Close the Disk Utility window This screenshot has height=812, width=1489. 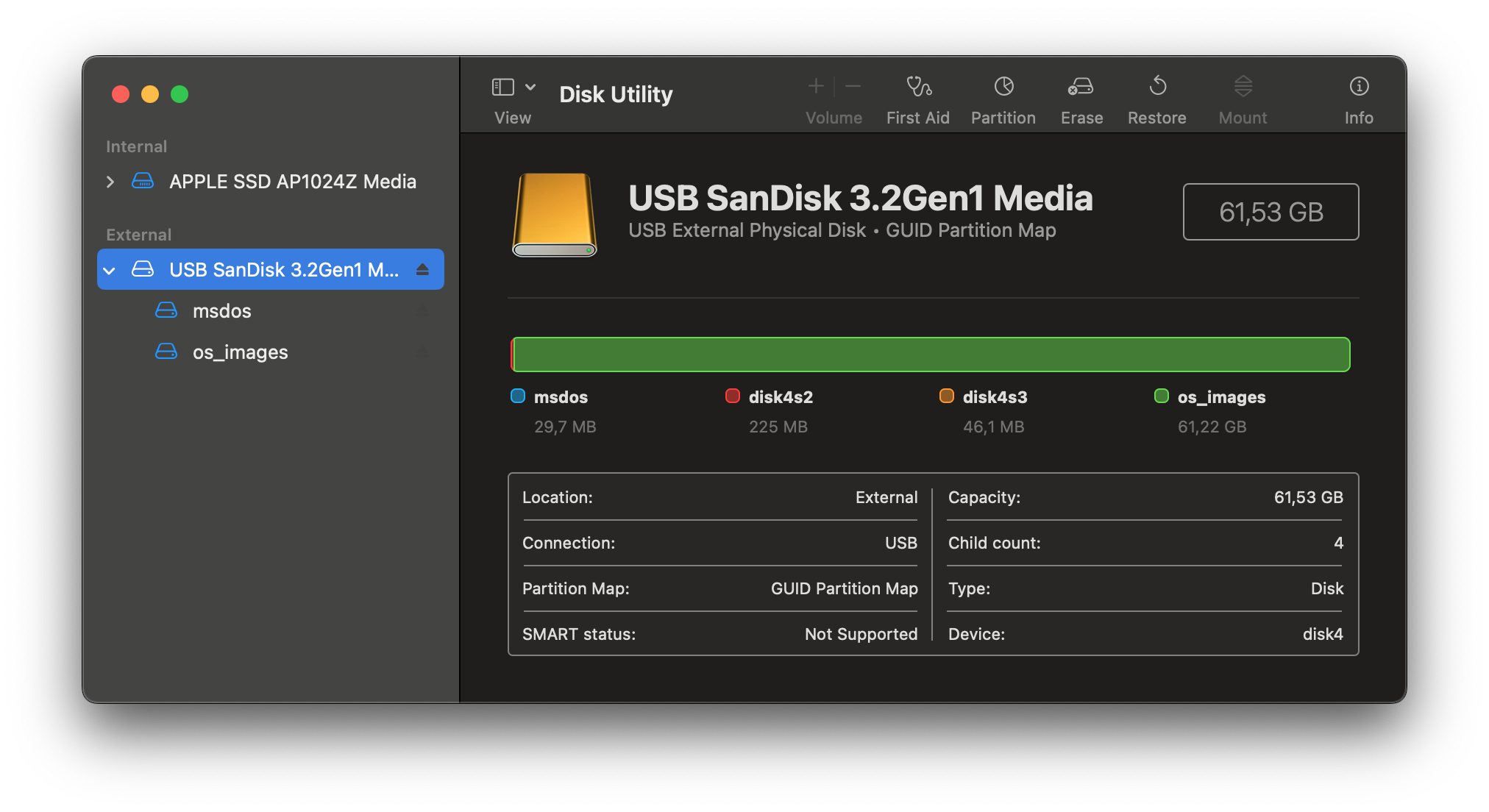[x=121, y=94]
